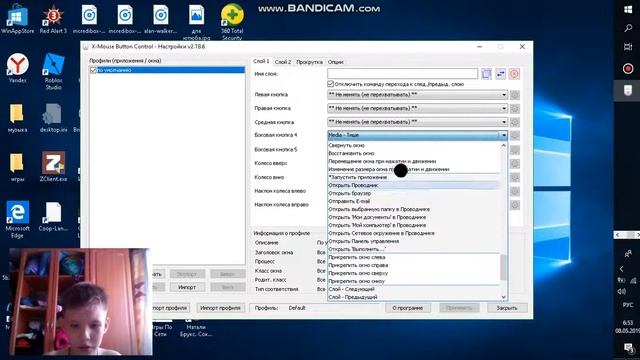
Task: Click the РУС language indicator
Action: click(x=628, y=305)
